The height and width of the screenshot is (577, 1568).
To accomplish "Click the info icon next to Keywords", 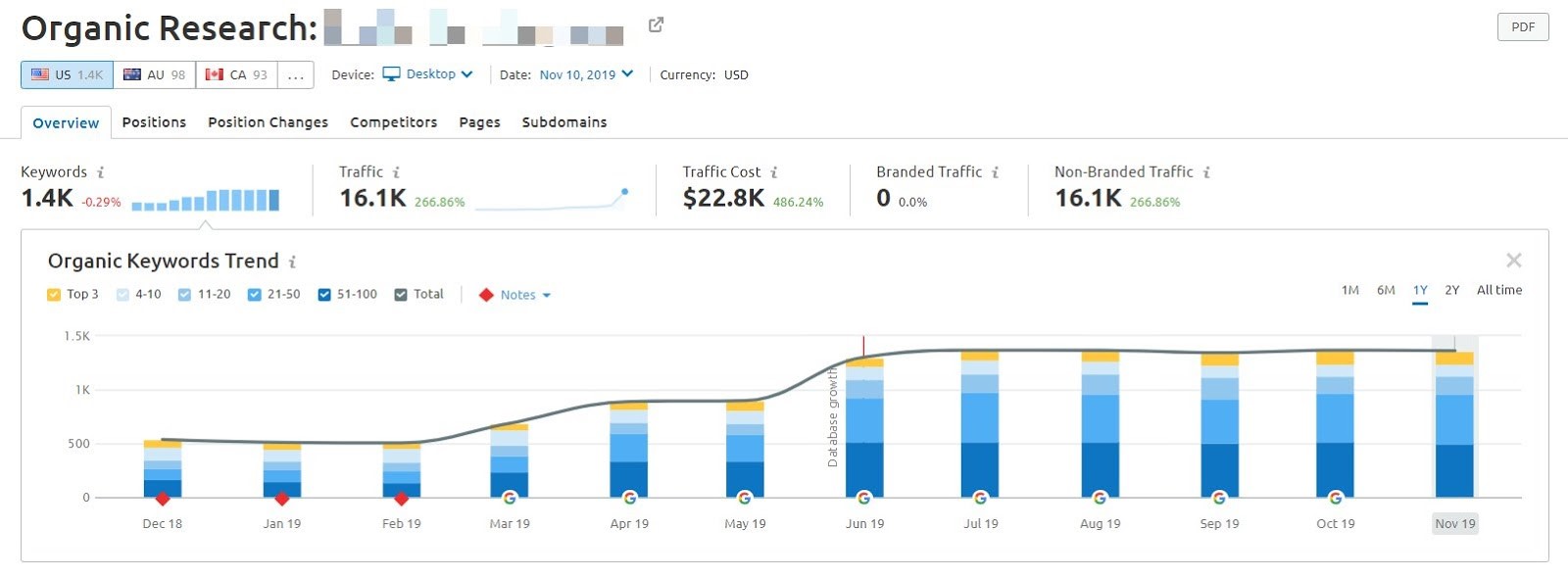I will tap(100, 172).
